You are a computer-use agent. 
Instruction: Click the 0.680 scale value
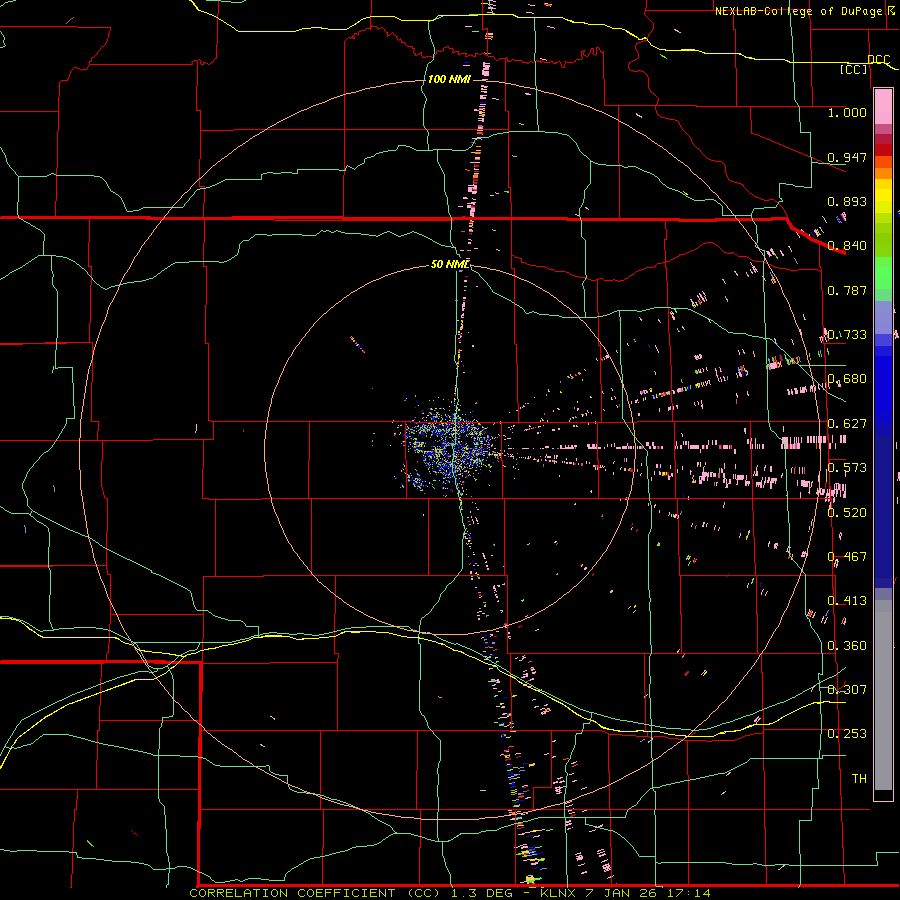tap(847, 379)
